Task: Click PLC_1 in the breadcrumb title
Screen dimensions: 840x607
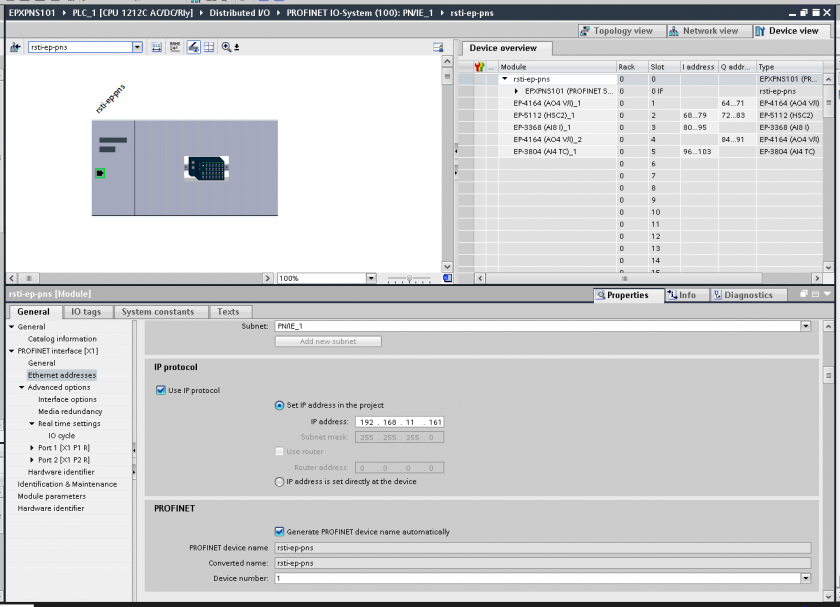Action: (x=132, y=13)
